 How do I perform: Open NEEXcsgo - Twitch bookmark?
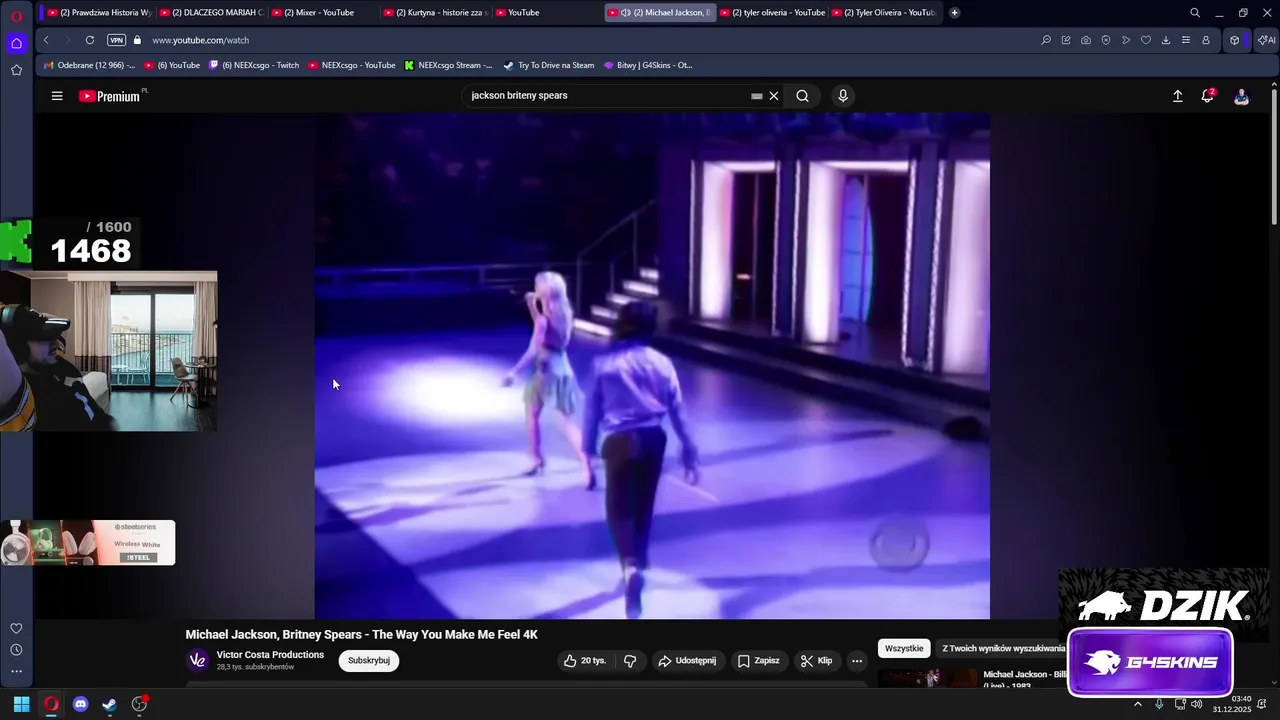tap(254, 65)
